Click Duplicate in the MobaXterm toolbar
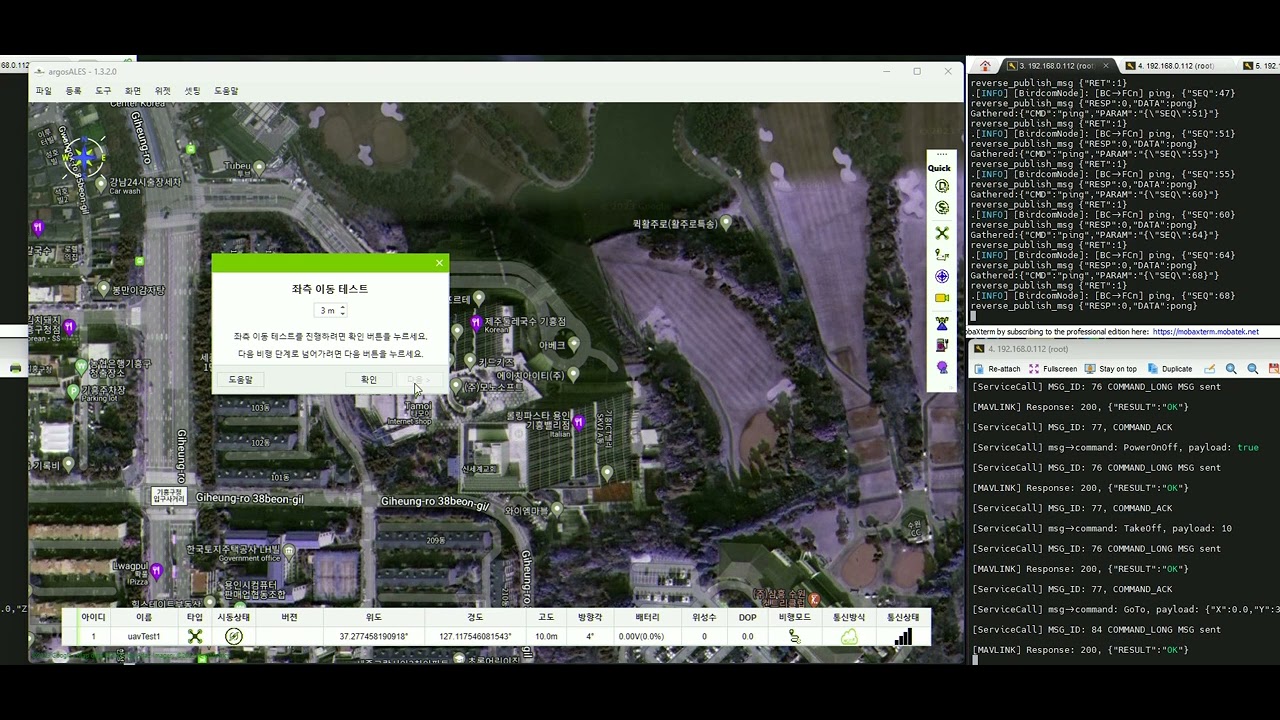 coord(1170,369)
